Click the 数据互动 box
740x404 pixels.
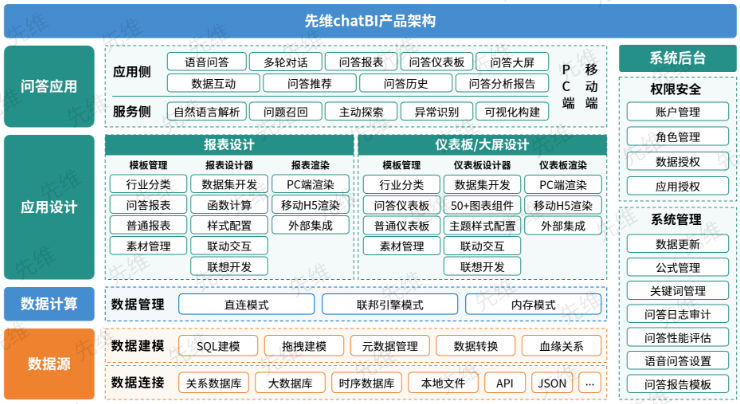click(213, 84)
